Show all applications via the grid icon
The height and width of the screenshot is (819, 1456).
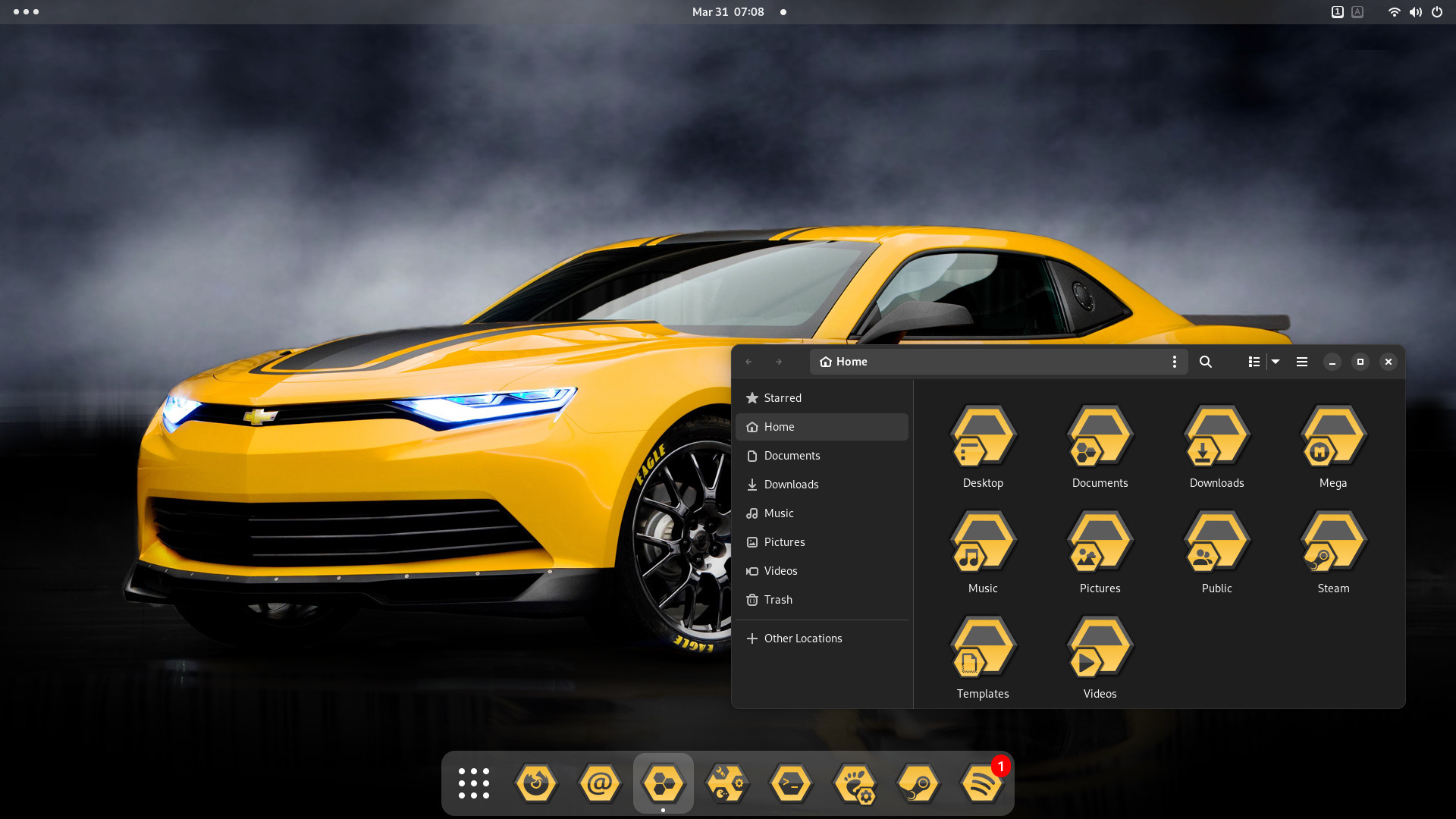[x=474, y=783]
